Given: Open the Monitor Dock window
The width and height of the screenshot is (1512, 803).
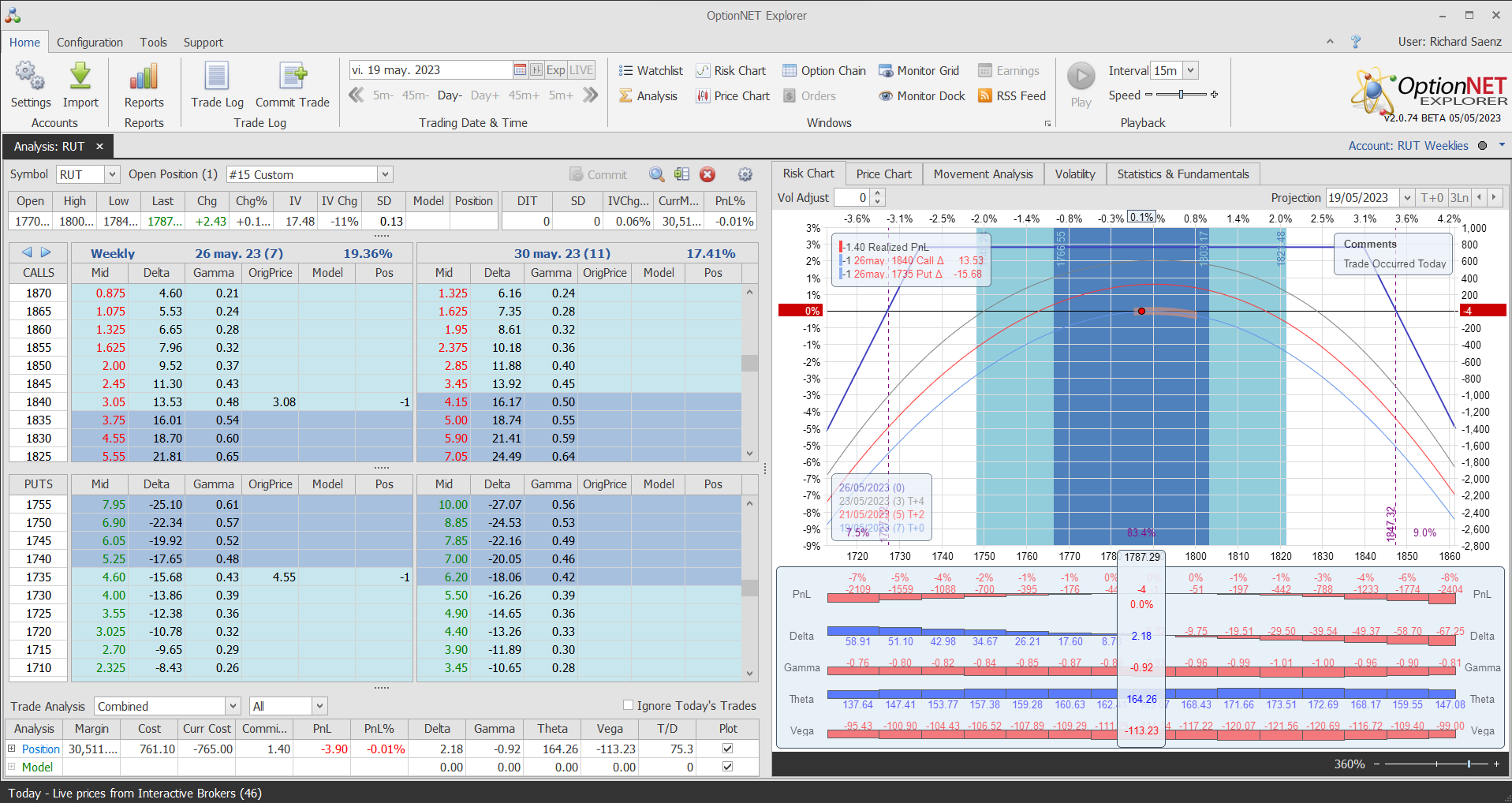Looking at the screenshot, I should 922,96.
